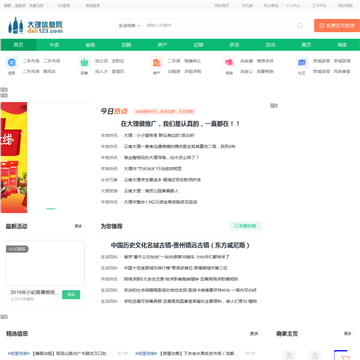Viewport: 360px width, 360px height.
Task: Click the green carousel slide indicator
Action: (x=51, y=209)
